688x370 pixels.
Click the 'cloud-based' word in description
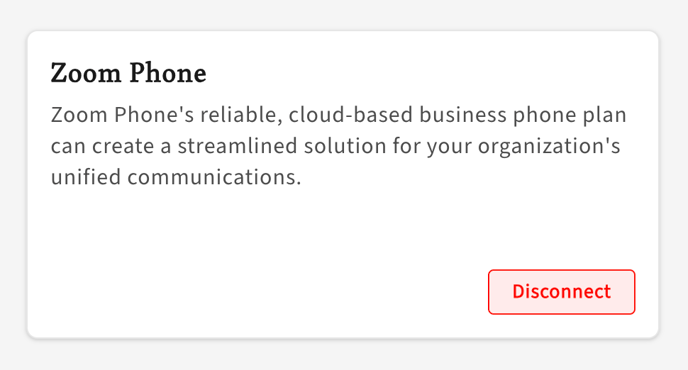[351, 115]
